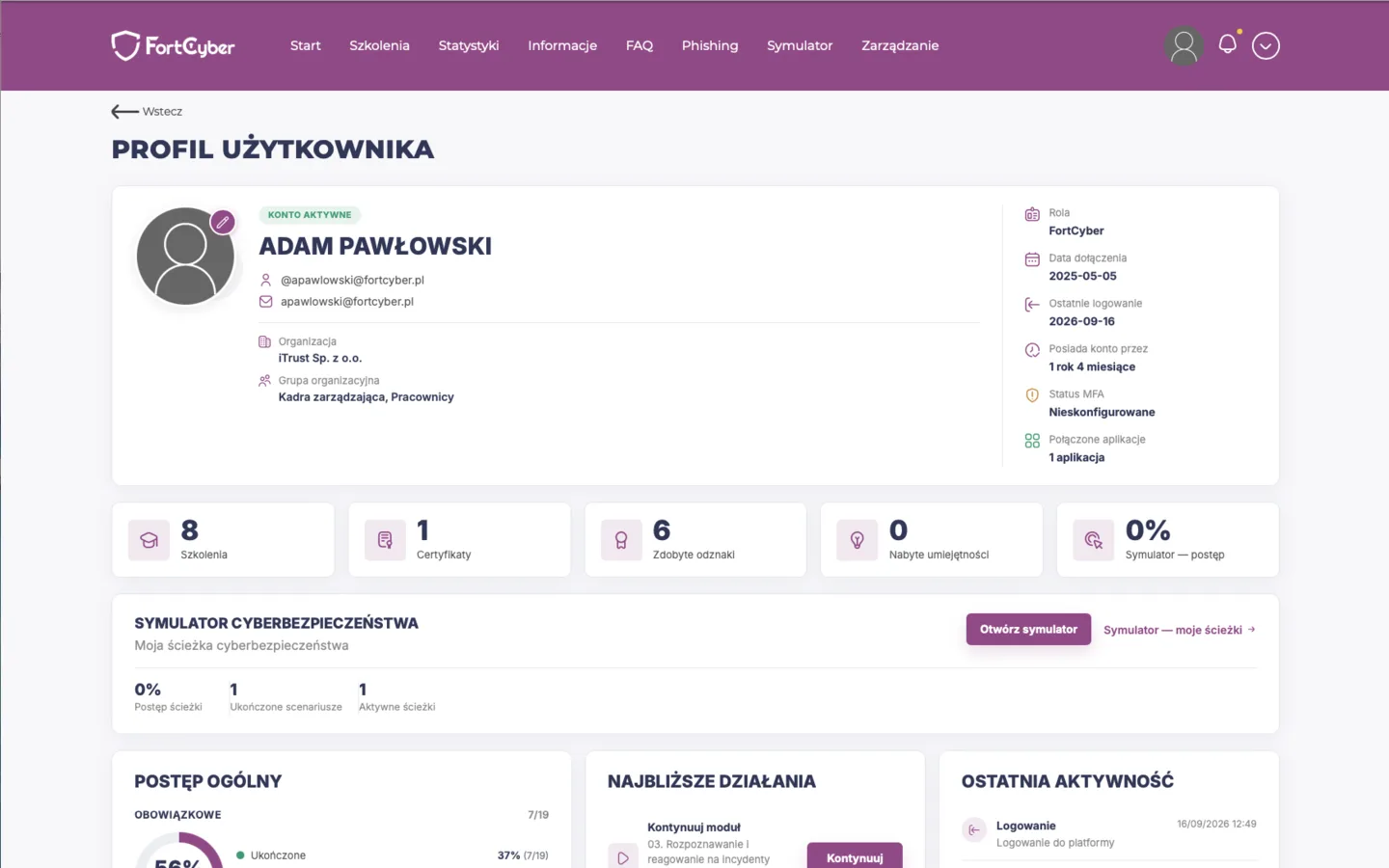
Task: Click the 16/09/2026 12:49 timestamp
Action: tap(1216, 824)
